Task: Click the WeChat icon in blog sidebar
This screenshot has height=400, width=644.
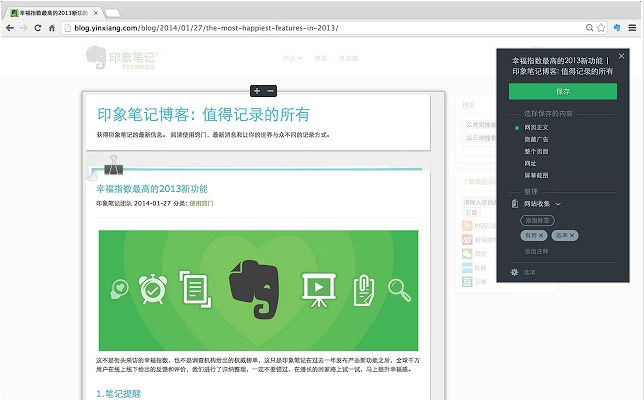Action: coord(467,254)
